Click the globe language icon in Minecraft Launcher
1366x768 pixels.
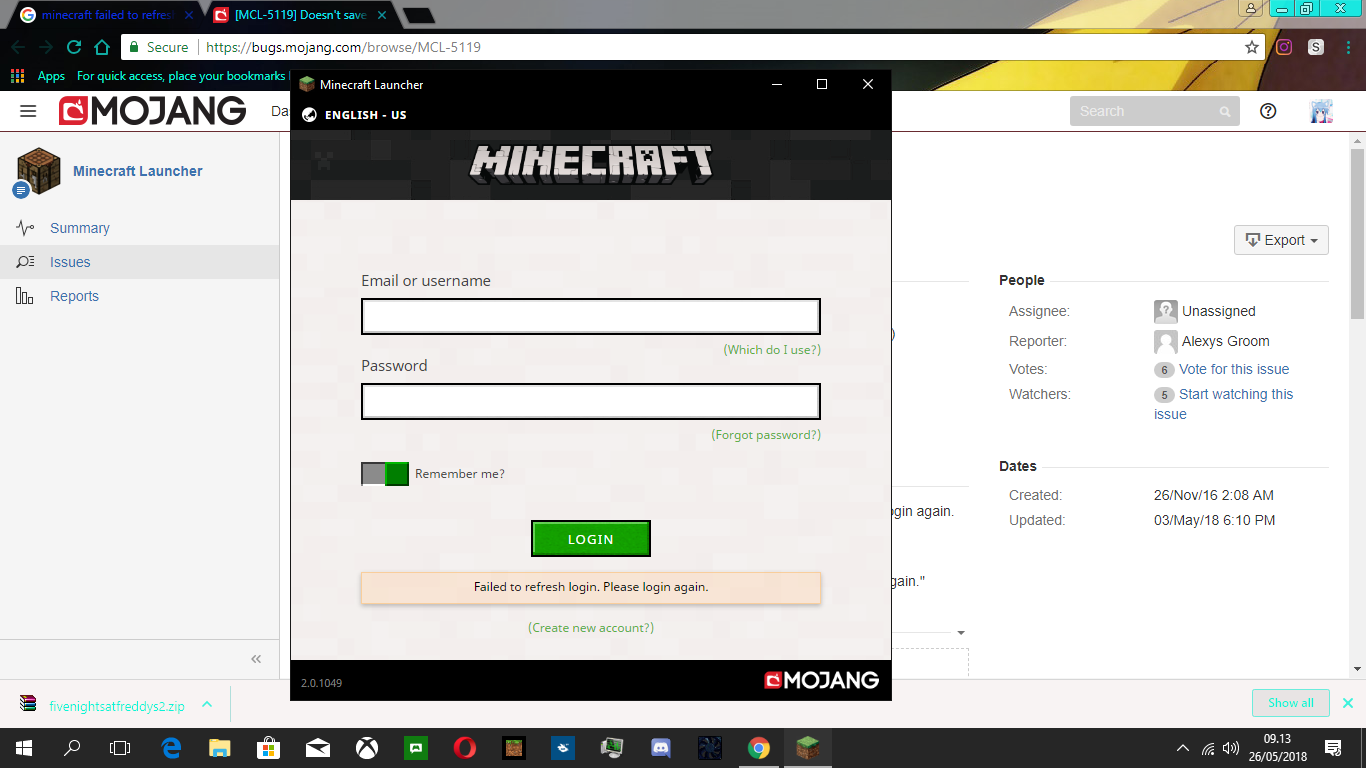(309, 115)
